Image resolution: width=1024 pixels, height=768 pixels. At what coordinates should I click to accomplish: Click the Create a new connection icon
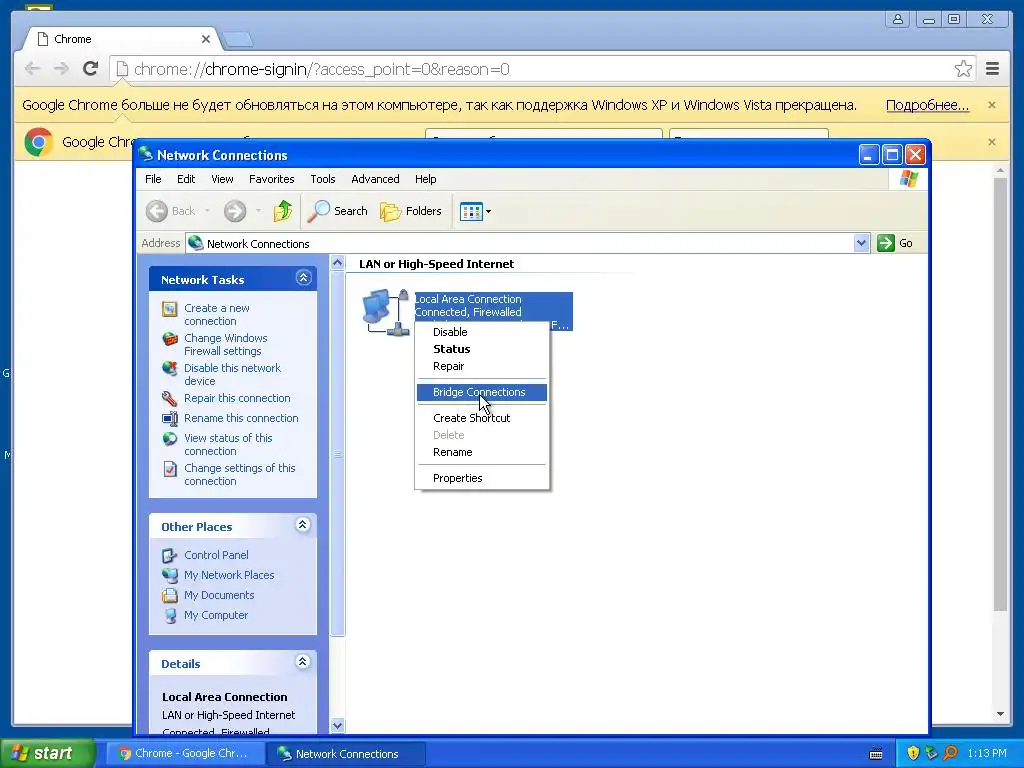click(x=170, y=309)
